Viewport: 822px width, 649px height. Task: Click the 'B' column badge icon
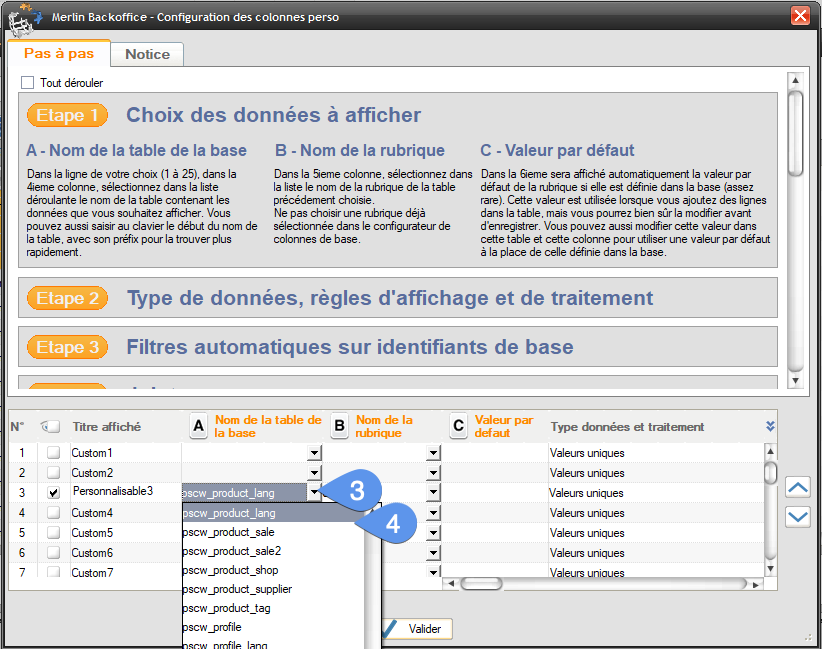tap(339, 427)
